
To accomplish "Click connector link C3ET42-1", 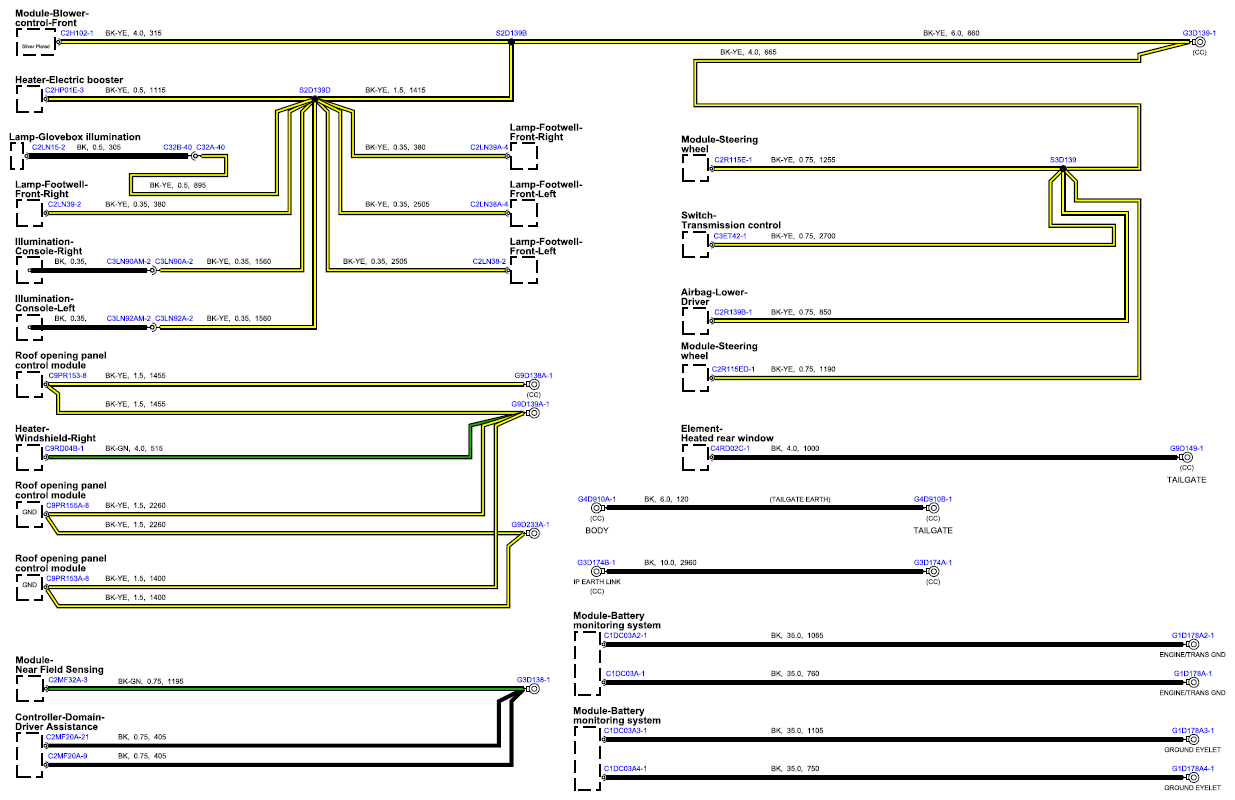I will tap(730, 236).
